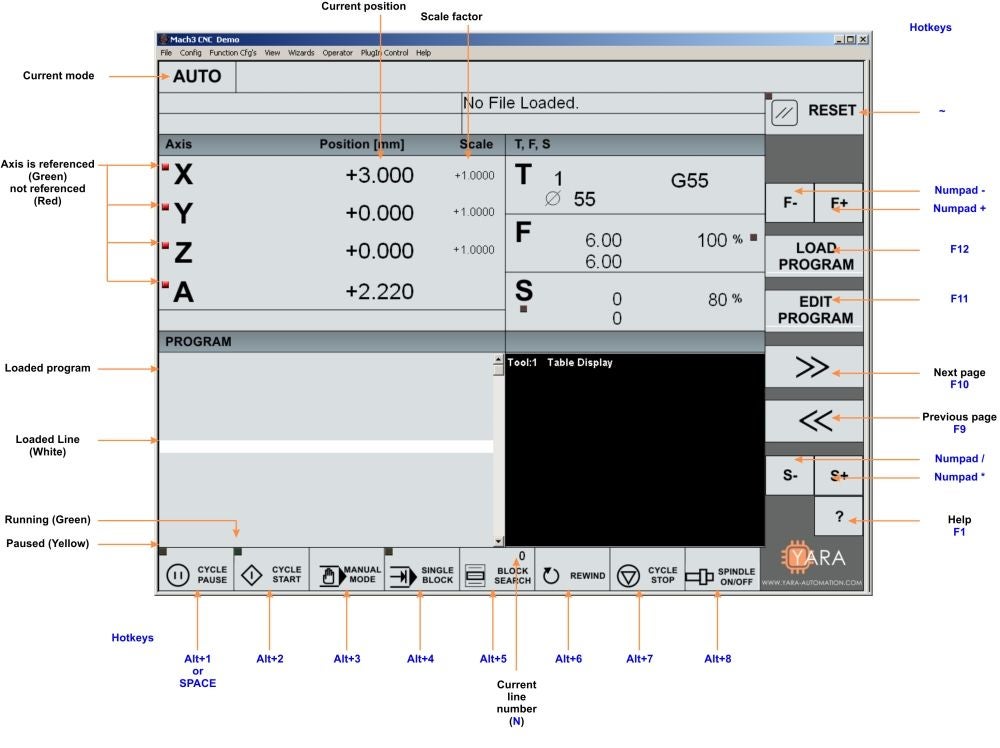Enable Single Block execution
This screenshot has height=748, width=1000.
click(x=421, y=575)
